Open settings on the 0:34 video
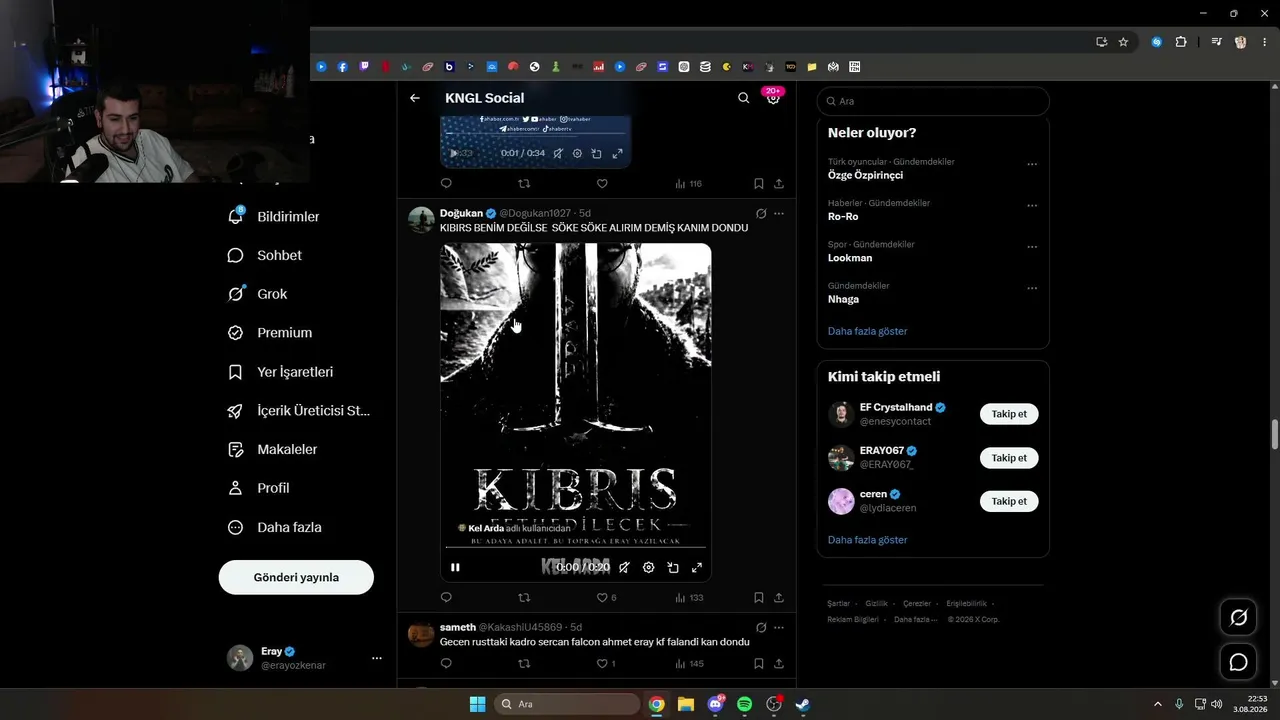 pos(577,153)
